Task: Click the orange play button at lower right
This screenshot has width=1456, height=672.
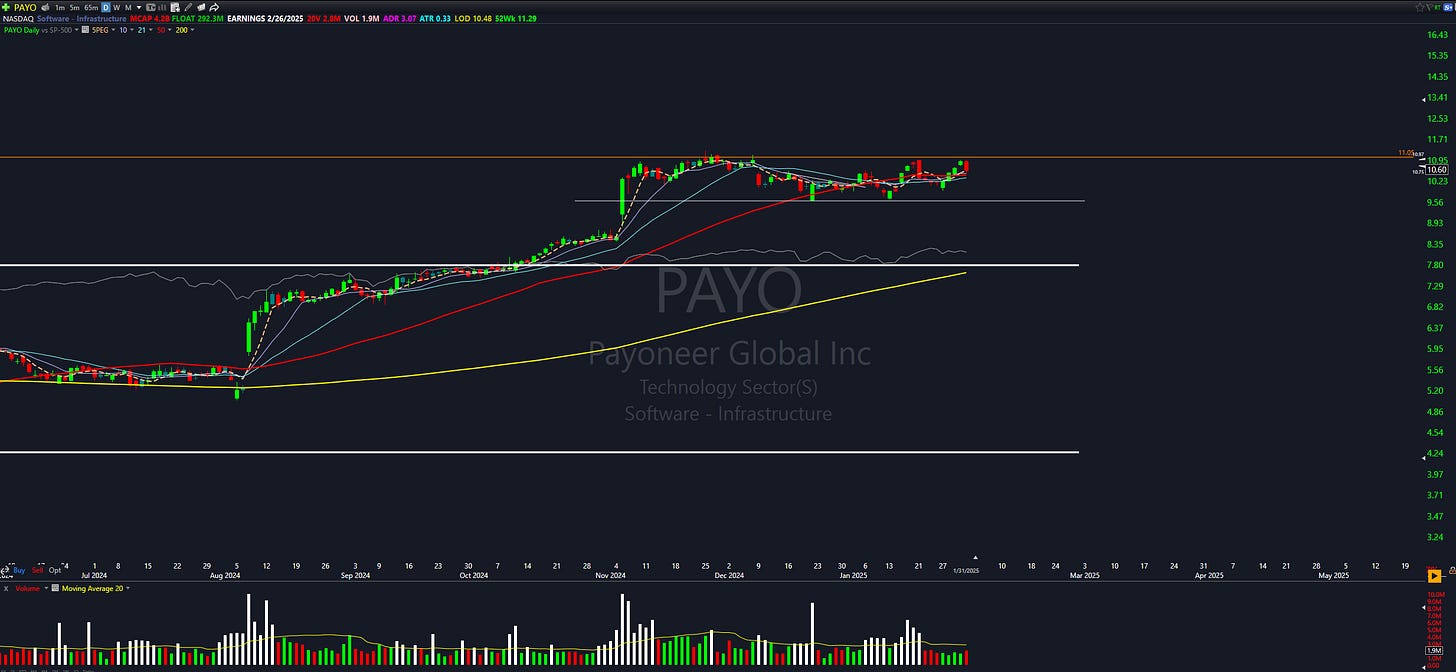Action: point(1435,577)
